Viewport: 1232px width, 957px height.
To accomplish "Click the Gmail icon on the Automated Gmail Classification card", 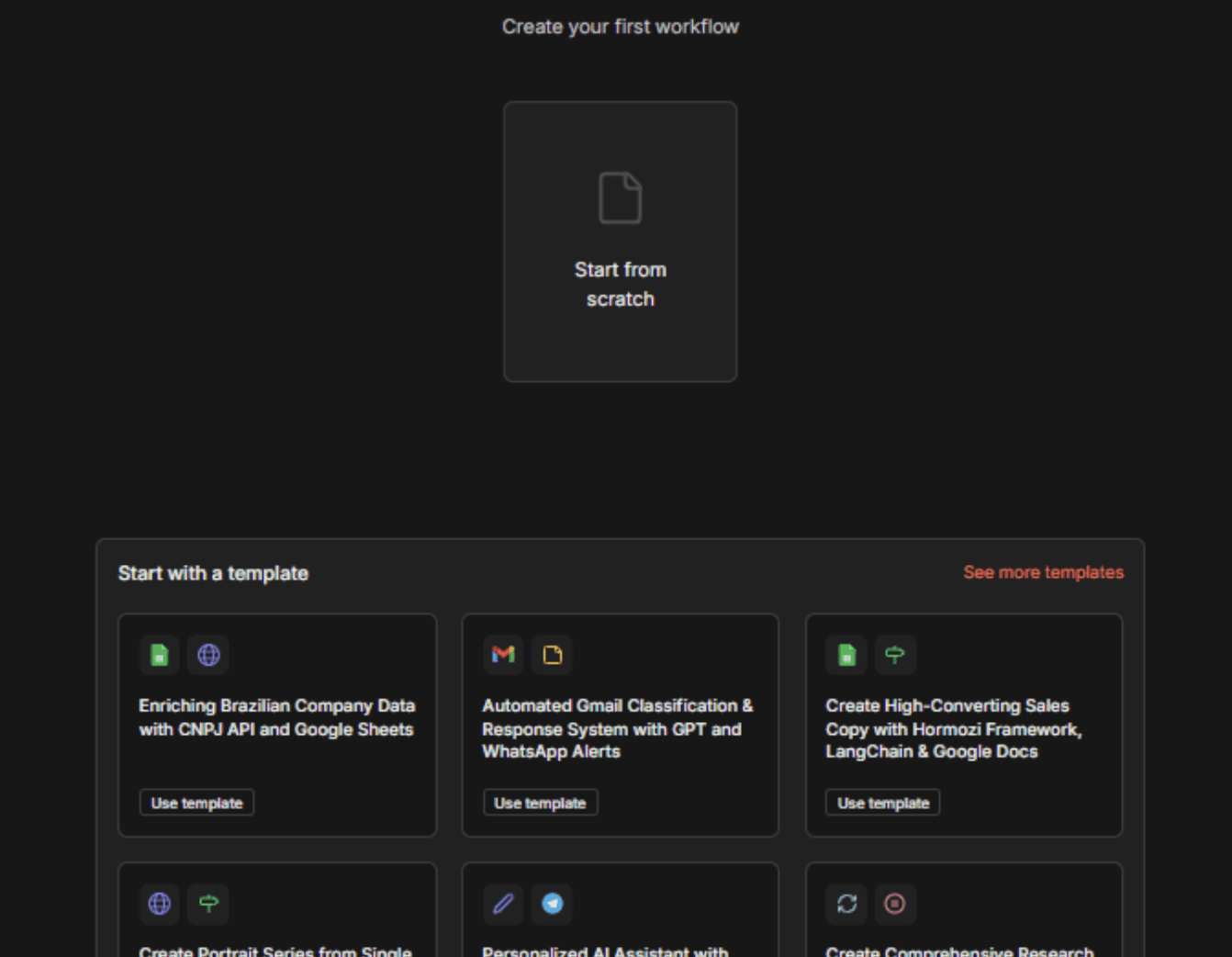I will (503, 655).
